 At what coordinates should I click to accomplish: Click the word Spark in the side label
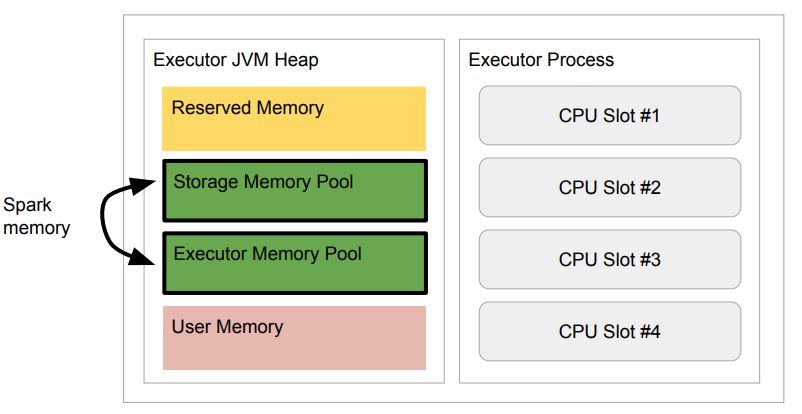pyautogui.click(x=27, y=206)
